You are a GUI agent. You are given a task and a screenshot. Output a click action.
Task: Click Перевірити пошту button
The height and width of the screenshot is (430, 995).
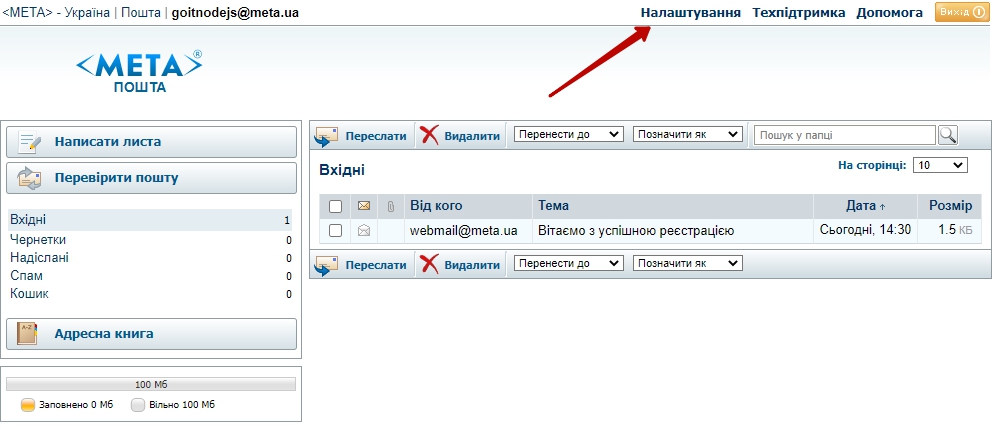click(x=152, y=178)
